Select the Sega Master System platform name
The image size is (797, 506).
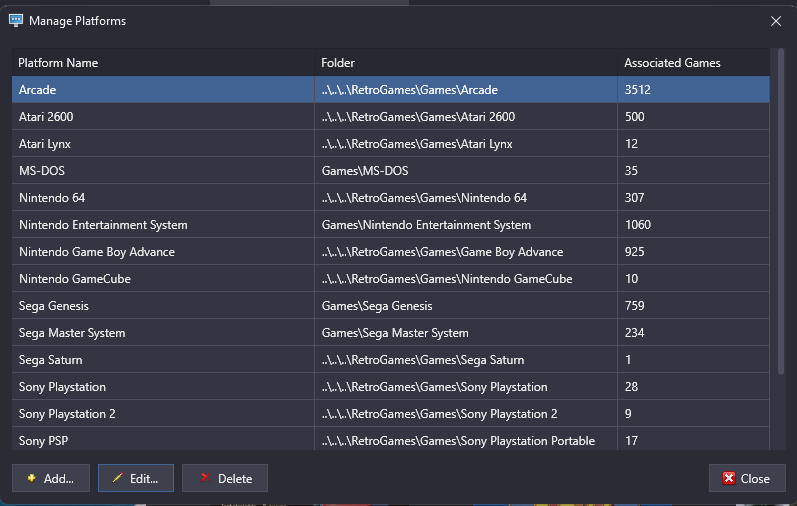pos(72,333)
